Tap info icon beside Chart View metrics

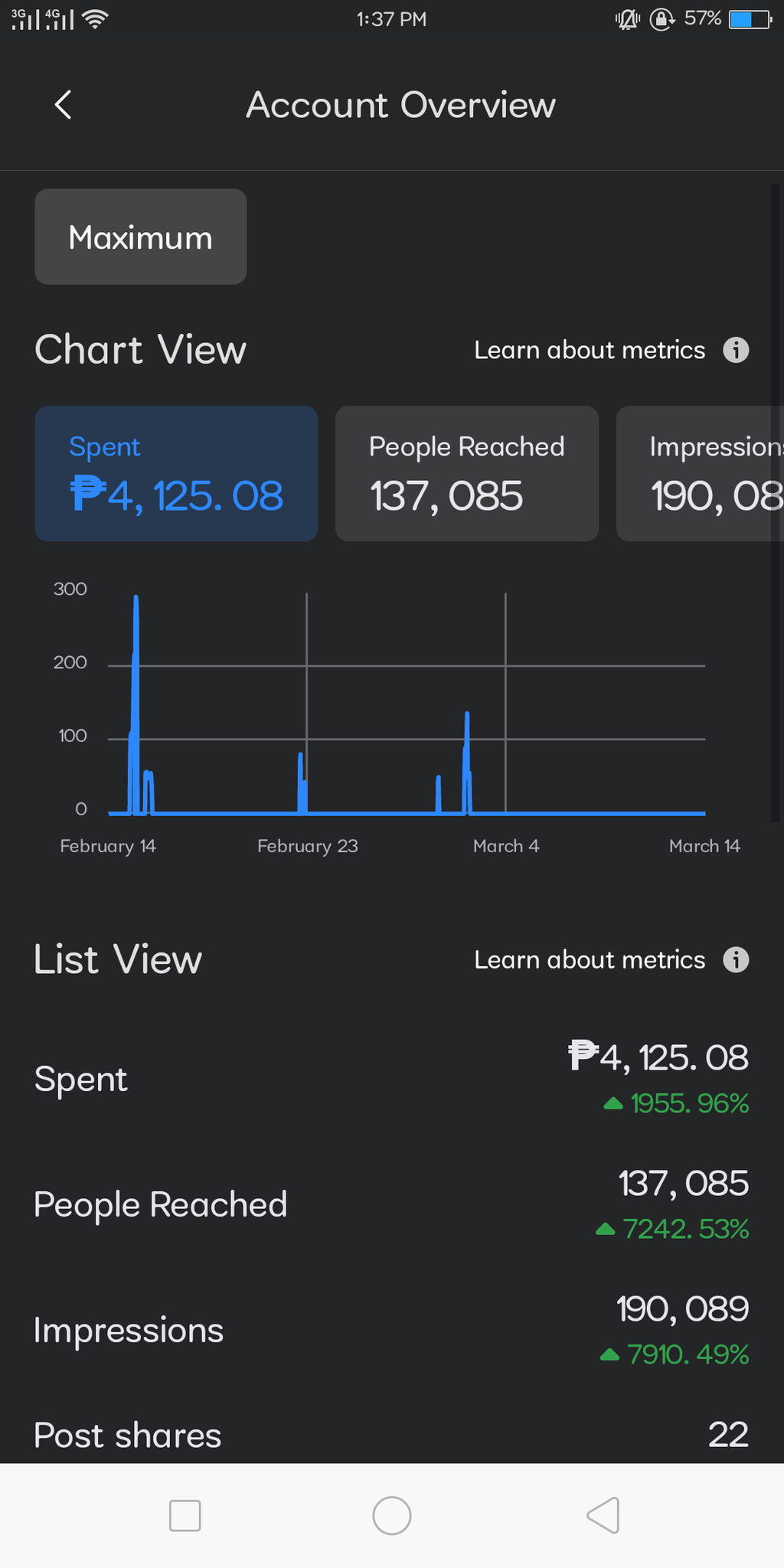(736, 350)
